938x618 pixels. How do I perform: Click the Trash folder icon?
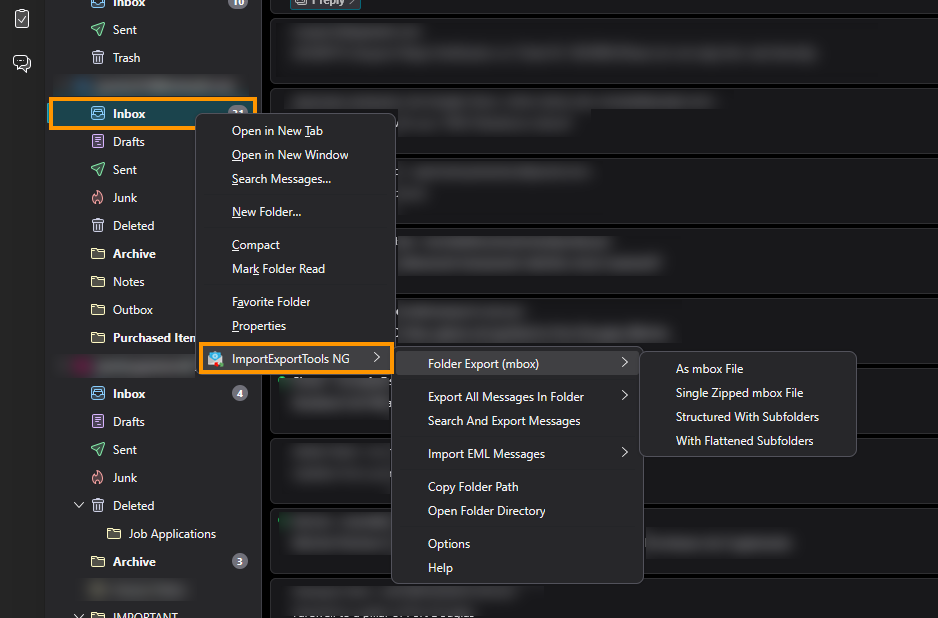click(x=98, y=57)
